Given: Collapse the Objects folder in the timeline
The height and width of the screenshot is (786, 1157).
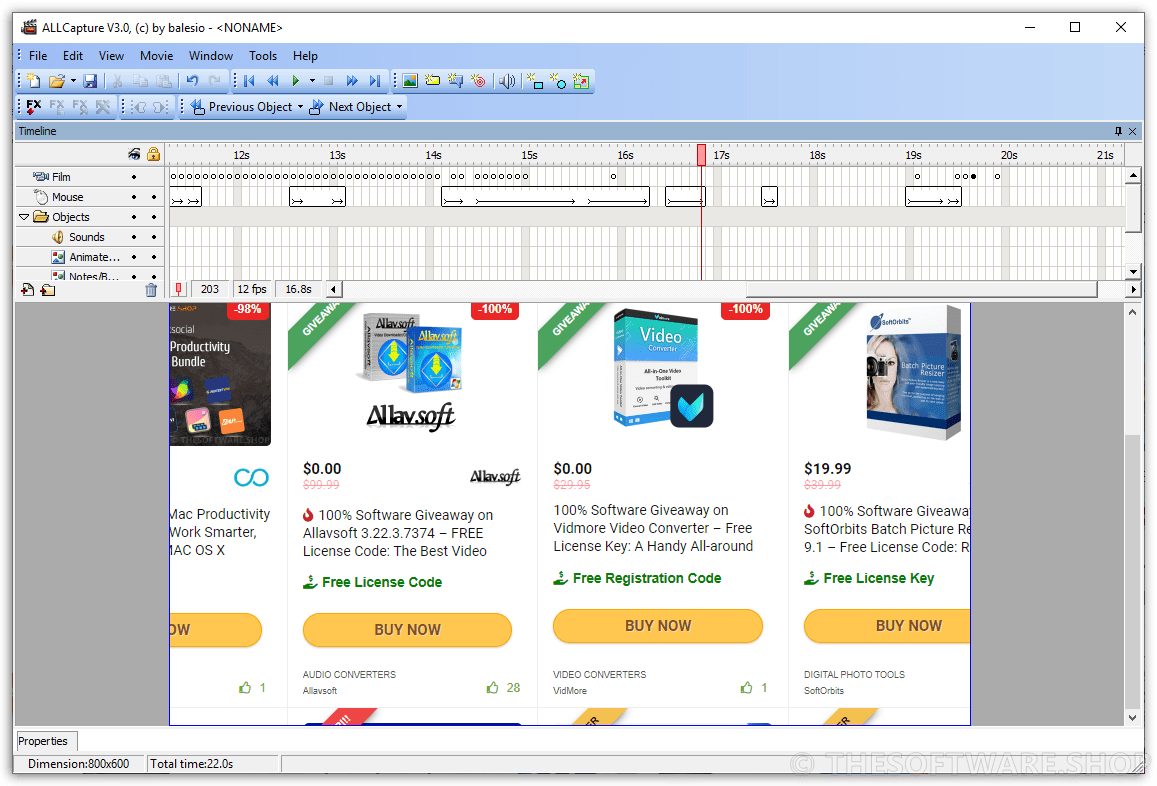Looking at the screenshot, I should pyautogui.click(x=24, y=217).
